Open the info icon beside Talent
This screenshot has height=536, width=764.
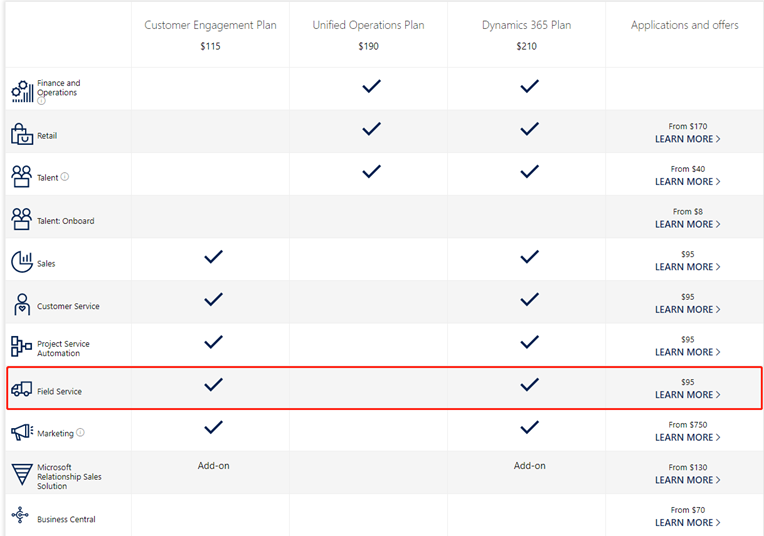65,177
